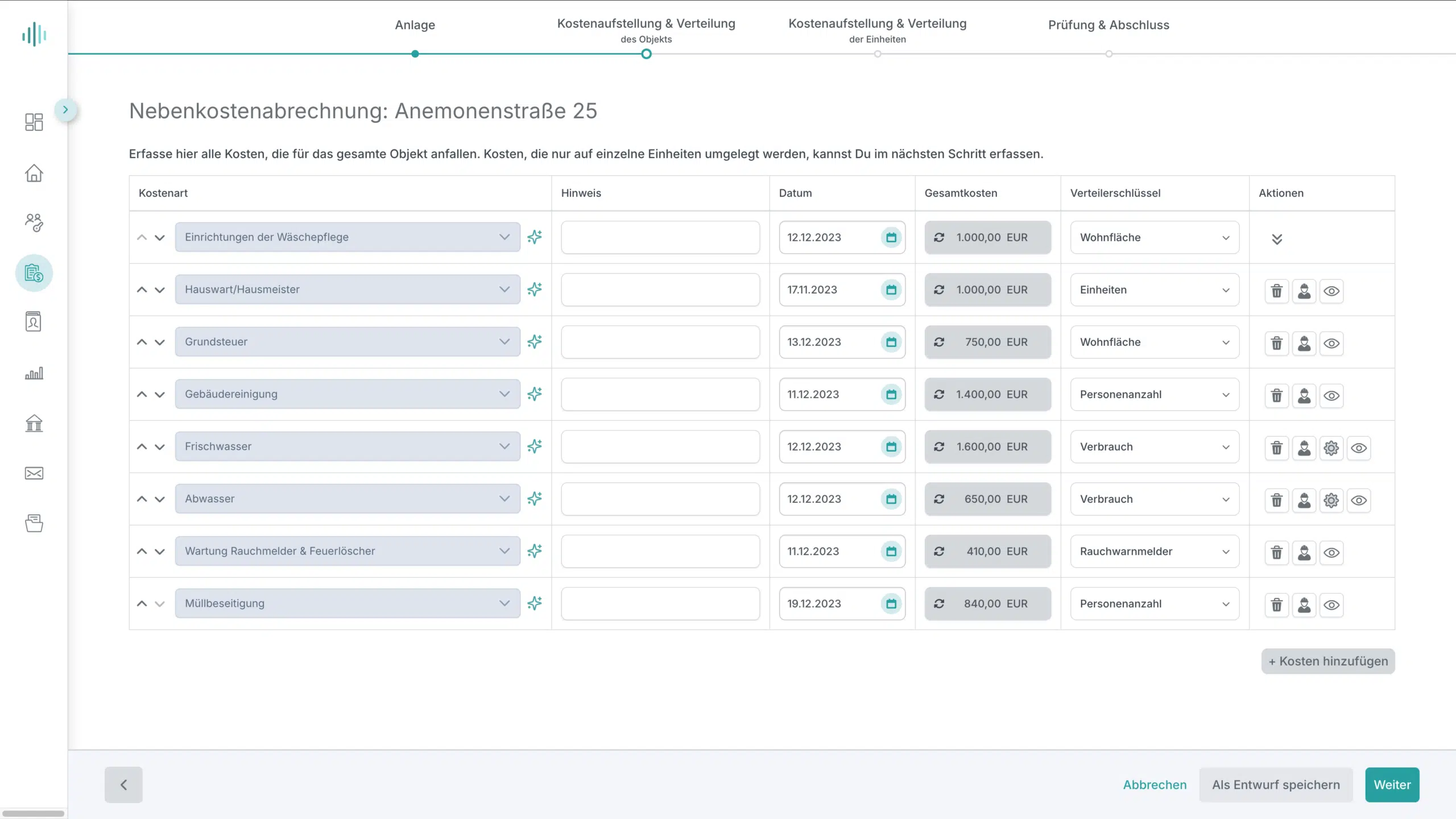Click Hinweis field for Hauswart/Hausmeister
This screenshot has width=1456, height=819.
[x=660, y=289]
